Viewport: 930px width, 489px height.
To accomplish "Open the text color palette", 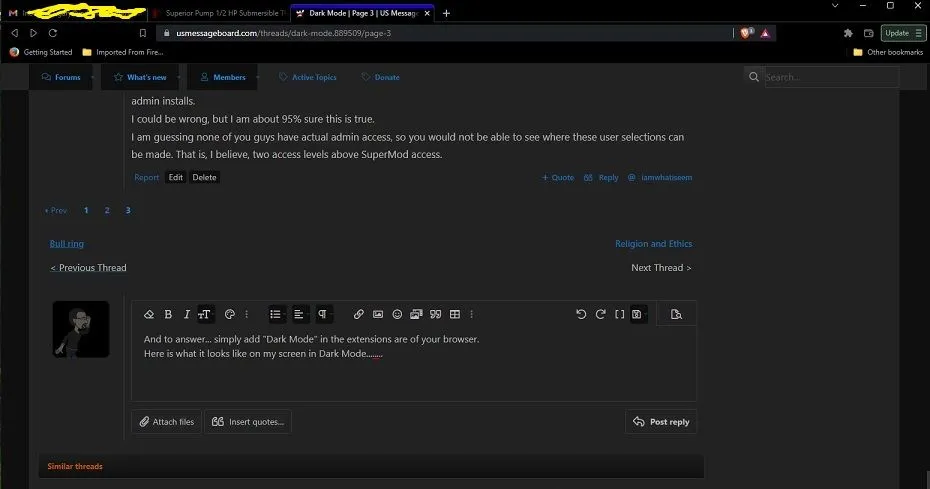I will coord(229,314).
